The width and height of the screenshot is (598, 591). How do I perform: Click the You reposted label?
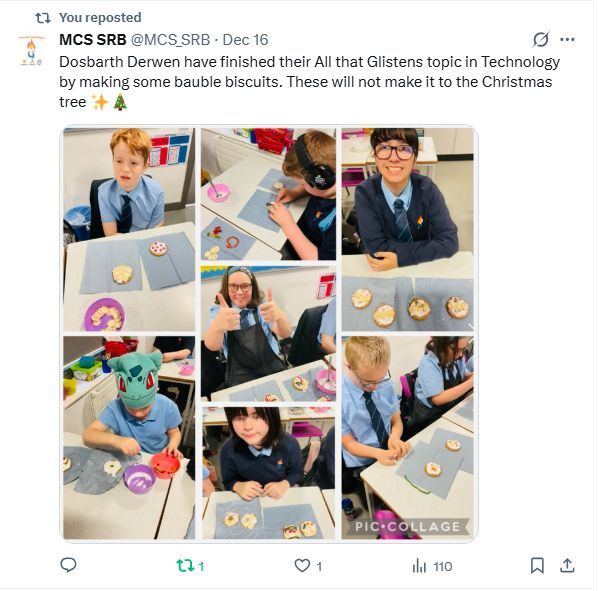coord(100,18)
